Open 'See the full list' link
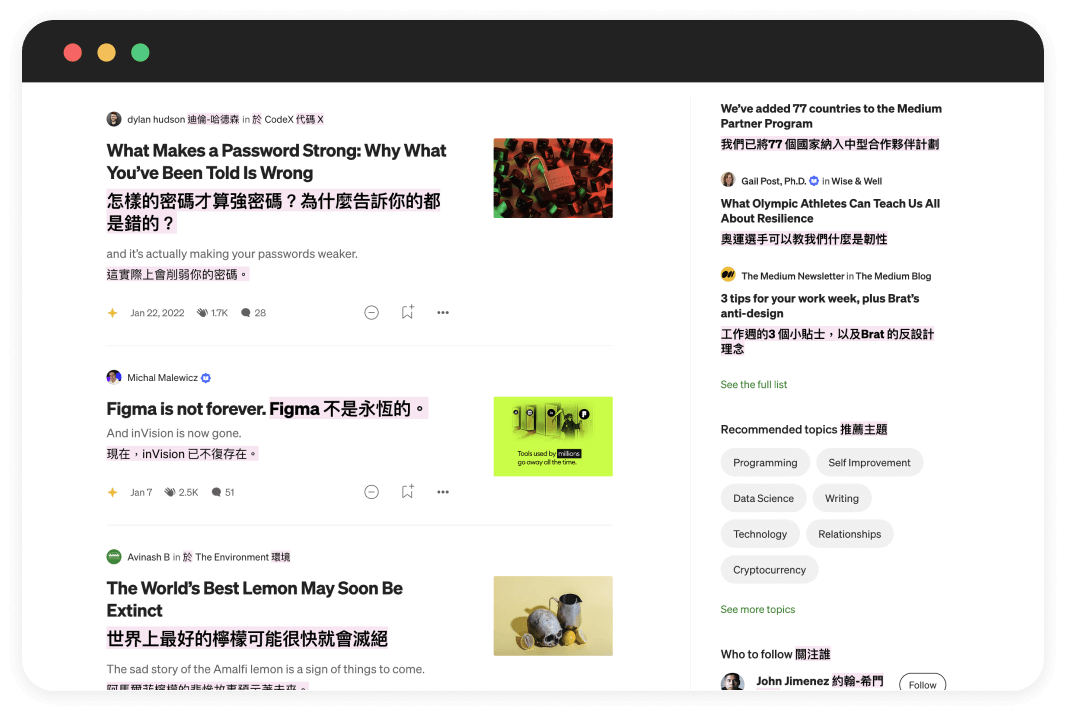 [x=753, y=385]
